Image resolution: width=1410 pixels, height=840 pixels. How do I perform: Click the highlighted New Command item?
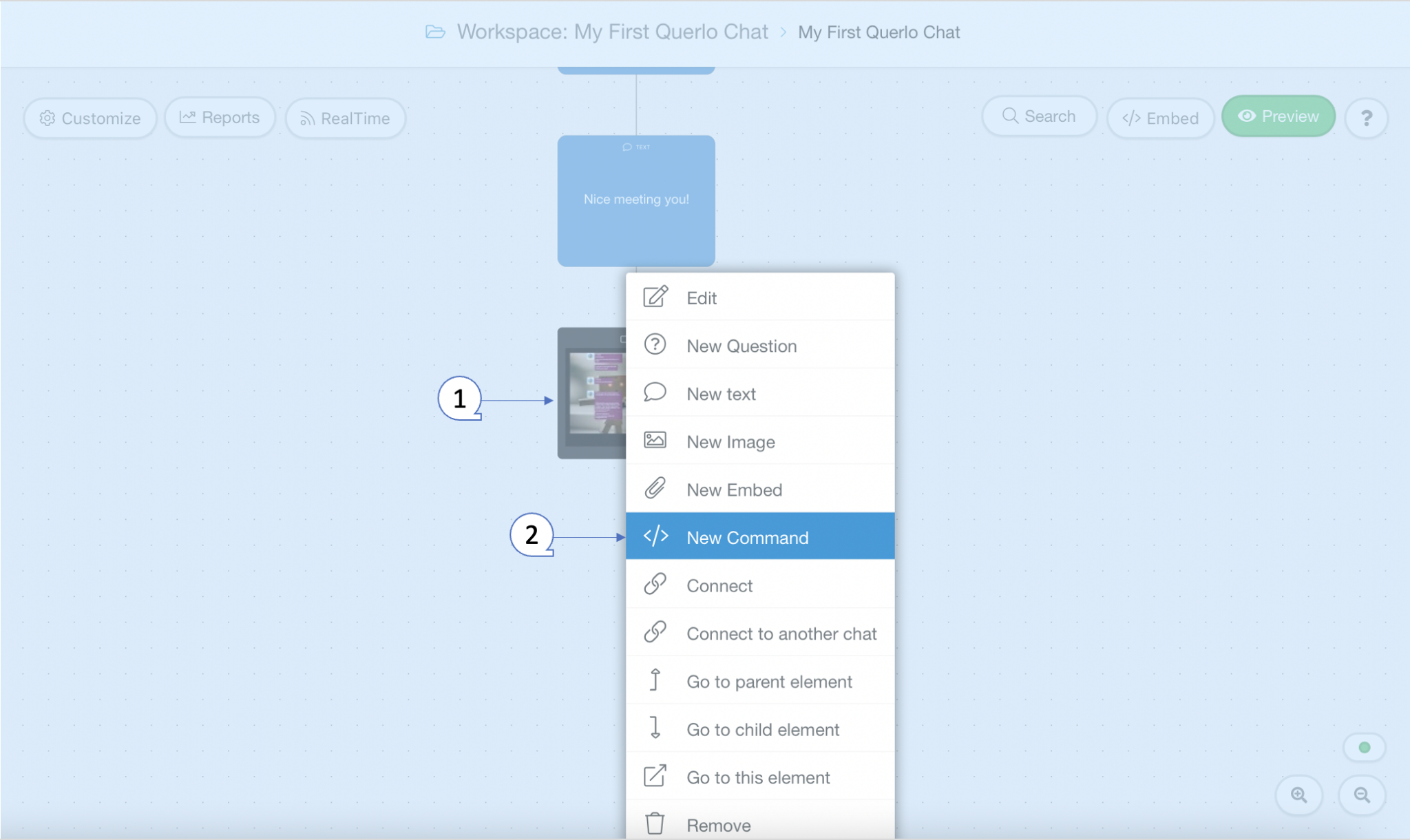pyautogui.click(x=760, y=538)
